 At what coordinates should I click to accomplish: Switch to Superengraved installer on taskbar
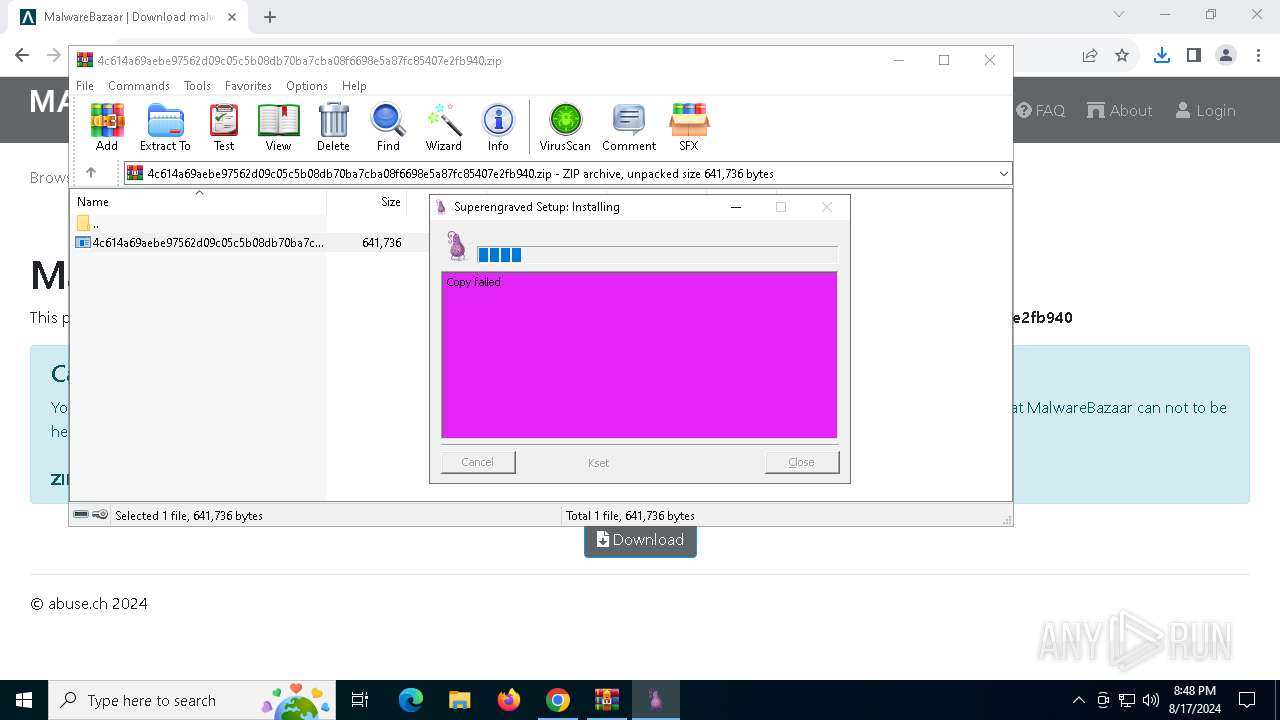pyautogui.click(x=656, y=700)
